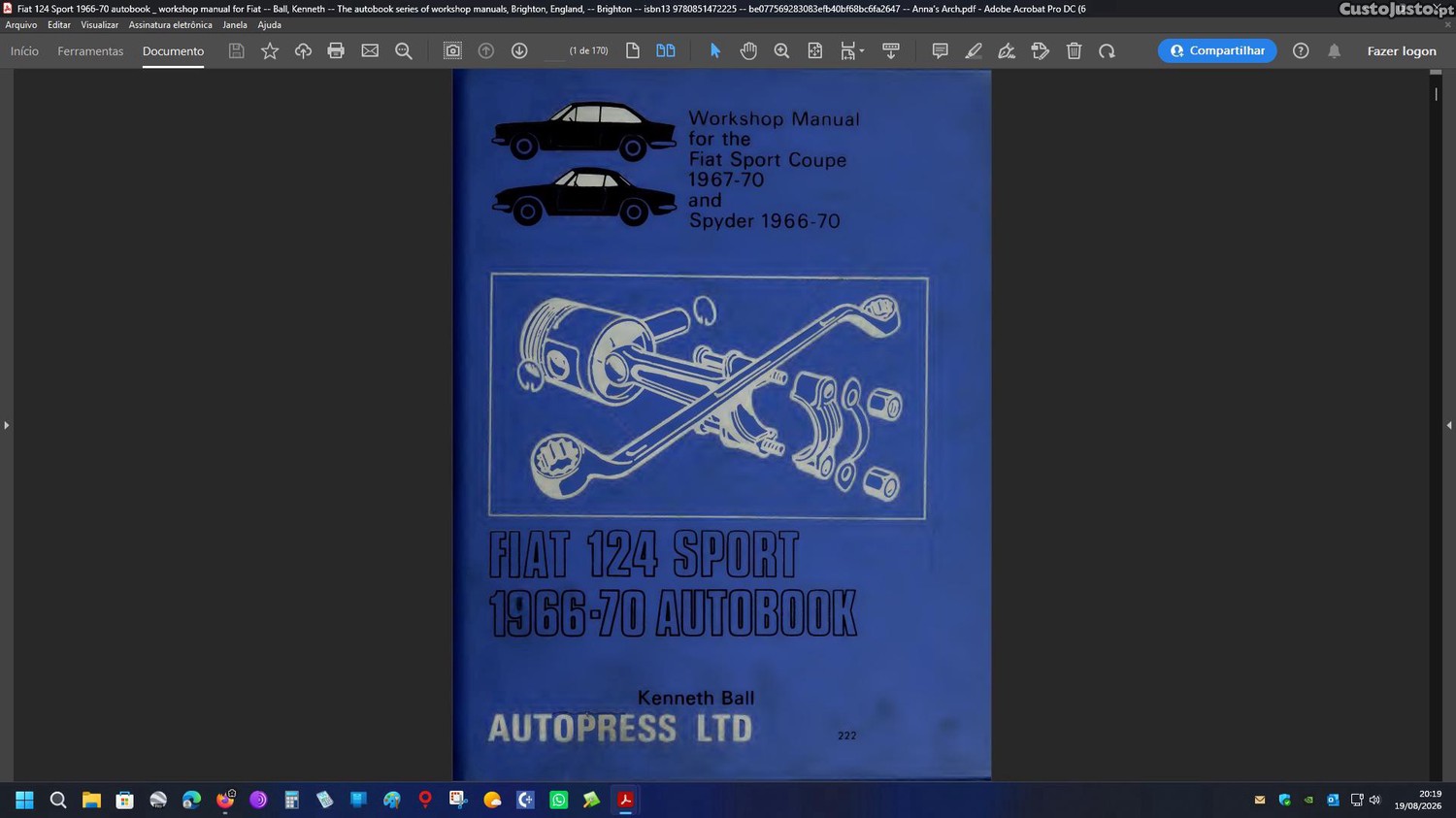Go to the previous page arrow

tap(486, 50)
